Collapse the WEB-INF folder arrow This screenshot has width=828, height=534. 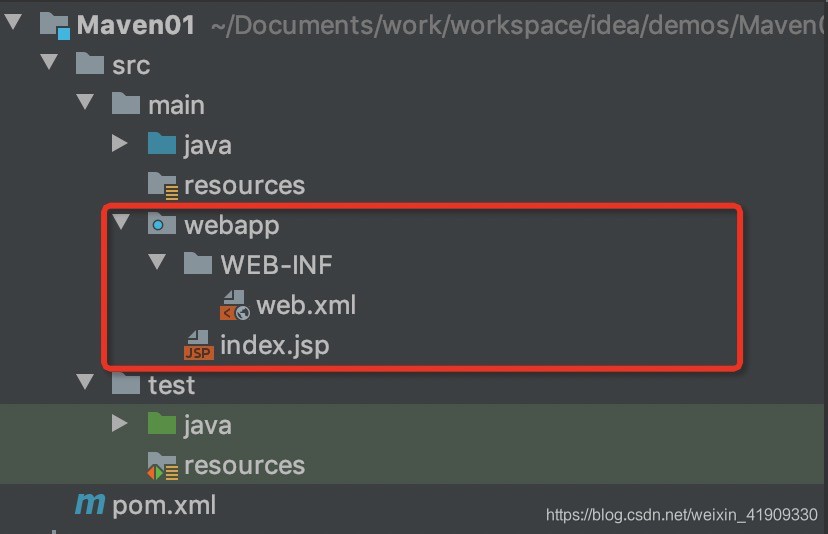(157, 262)
